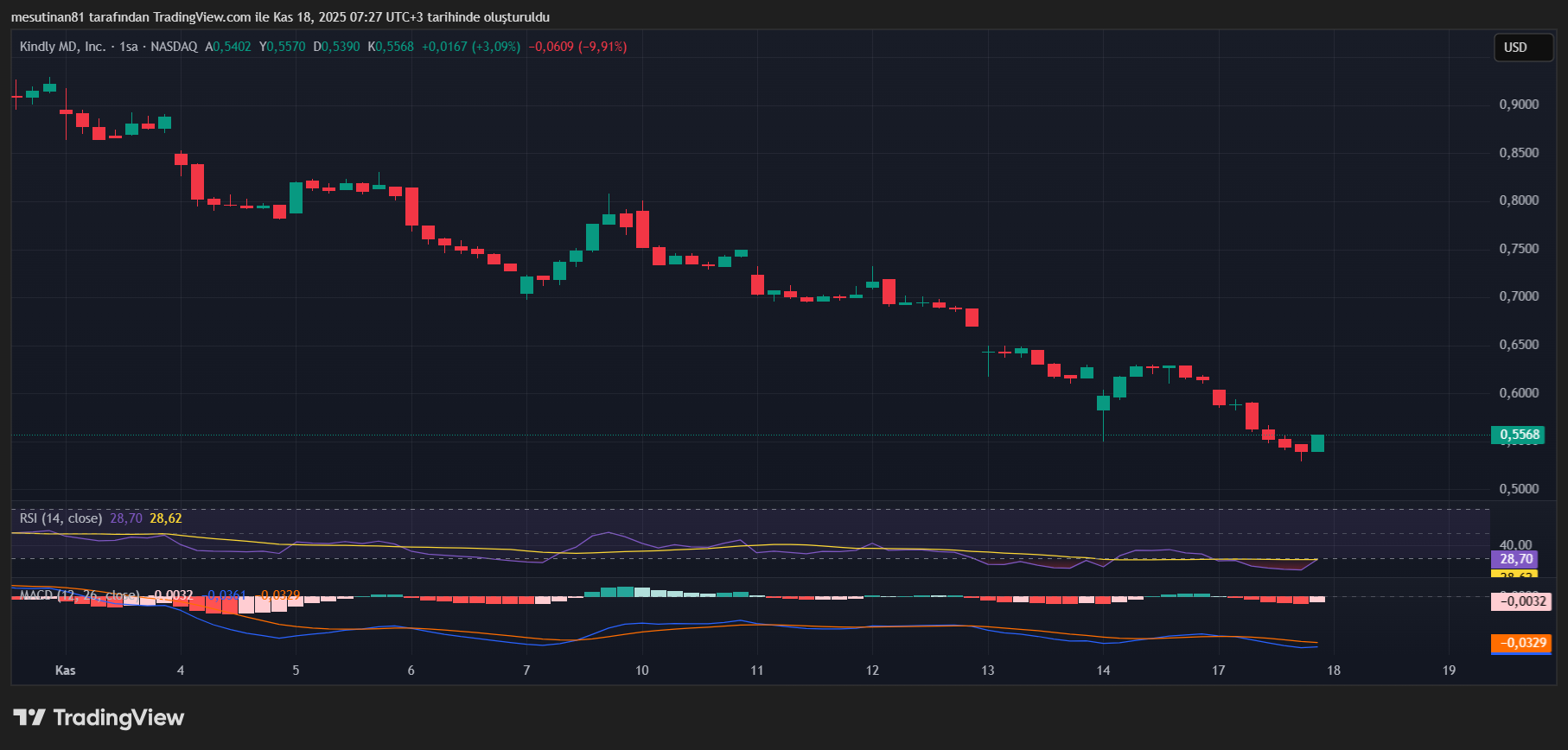Click the last green candle on chart

pos(1317,443)
